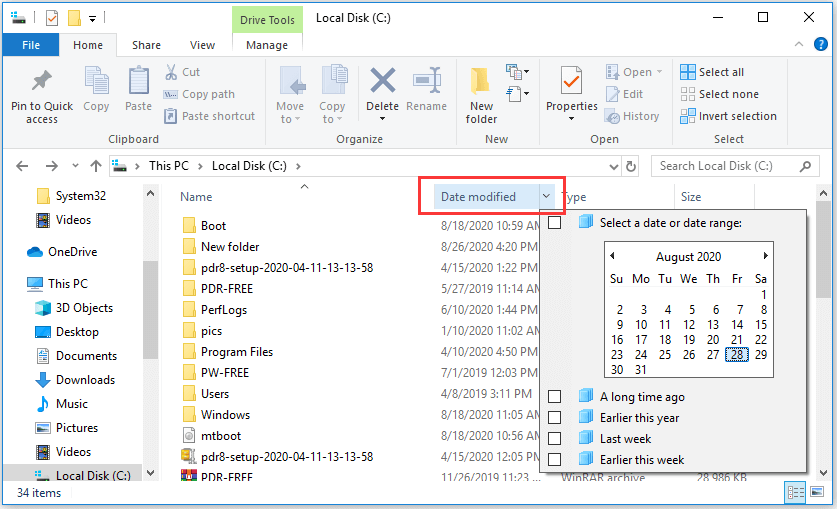Click the Back navigation arrow
The height and width of the screenshot is (509, 837).
coord(22,166)
